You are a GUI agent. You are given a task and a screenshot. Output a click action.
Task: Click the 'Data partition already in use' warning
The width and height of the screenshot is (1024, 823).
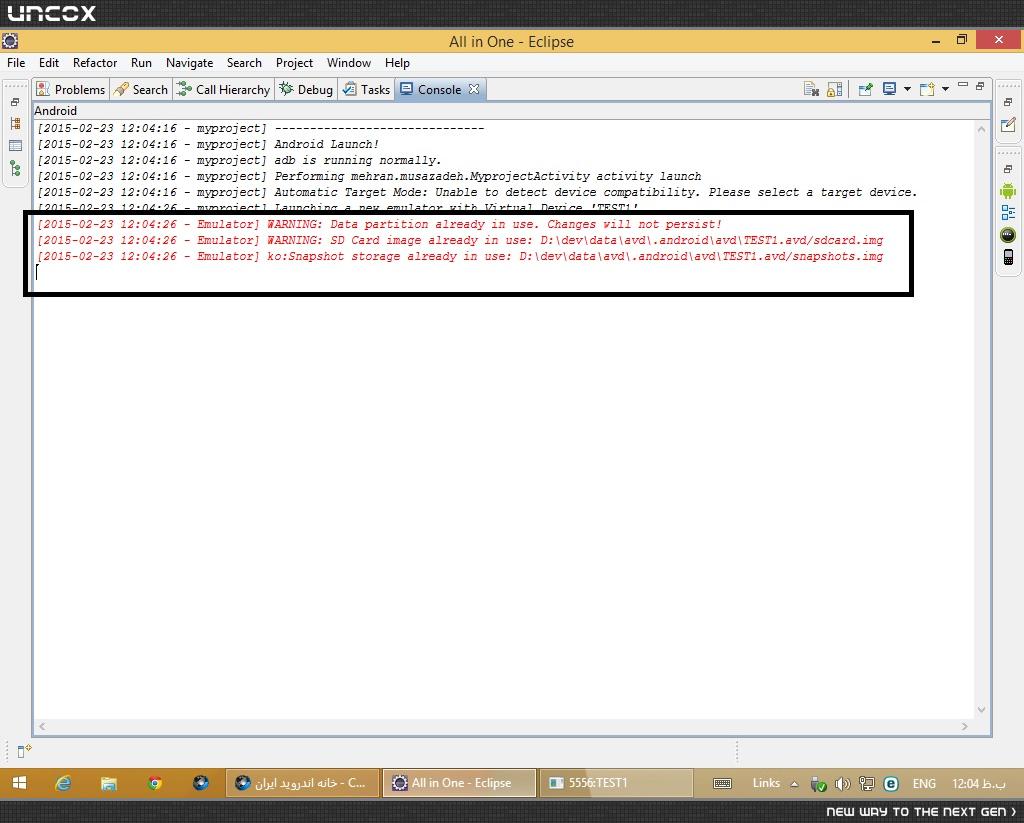click(379, 224)
